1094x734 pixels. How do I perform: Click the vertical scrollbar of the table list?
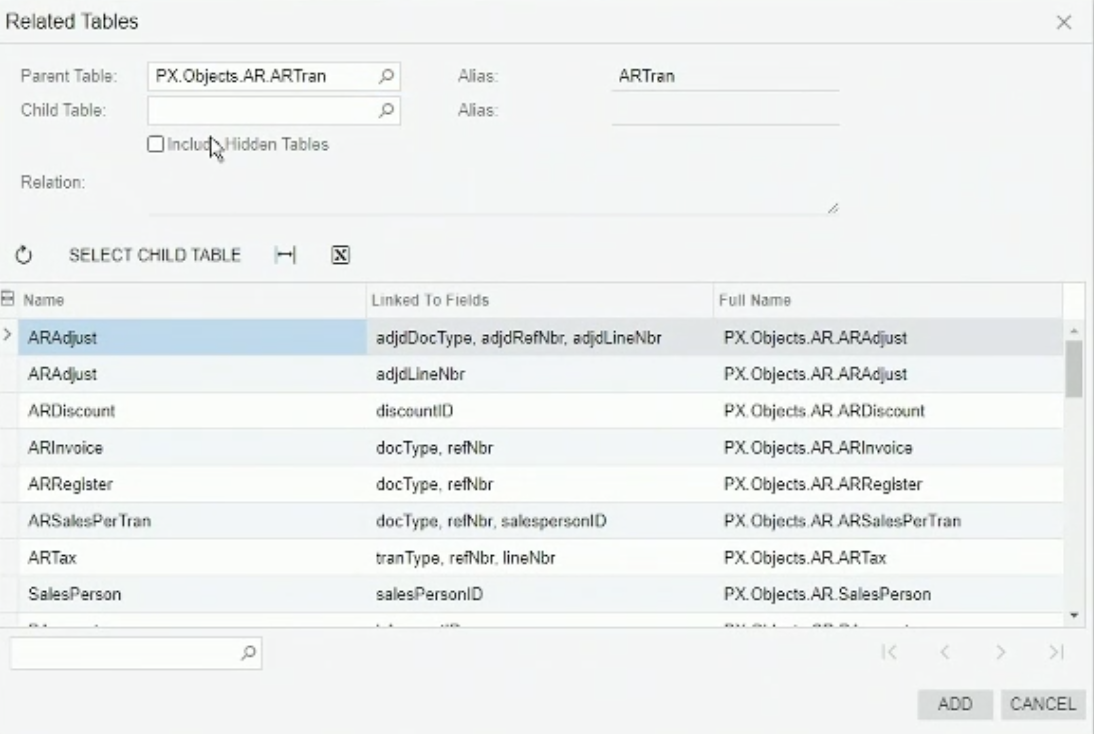(1074, 369)
